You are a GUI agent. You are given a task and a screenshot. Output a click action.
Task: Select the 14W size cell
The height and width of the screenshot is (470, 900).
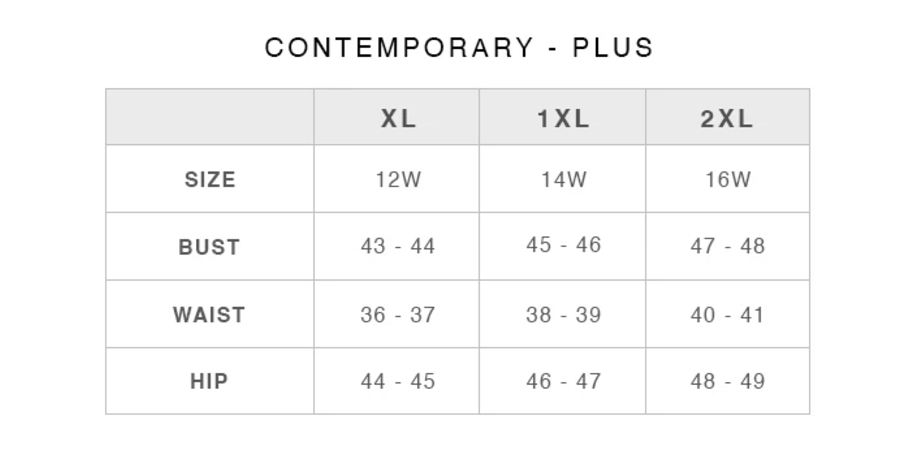tap(563, 180)
